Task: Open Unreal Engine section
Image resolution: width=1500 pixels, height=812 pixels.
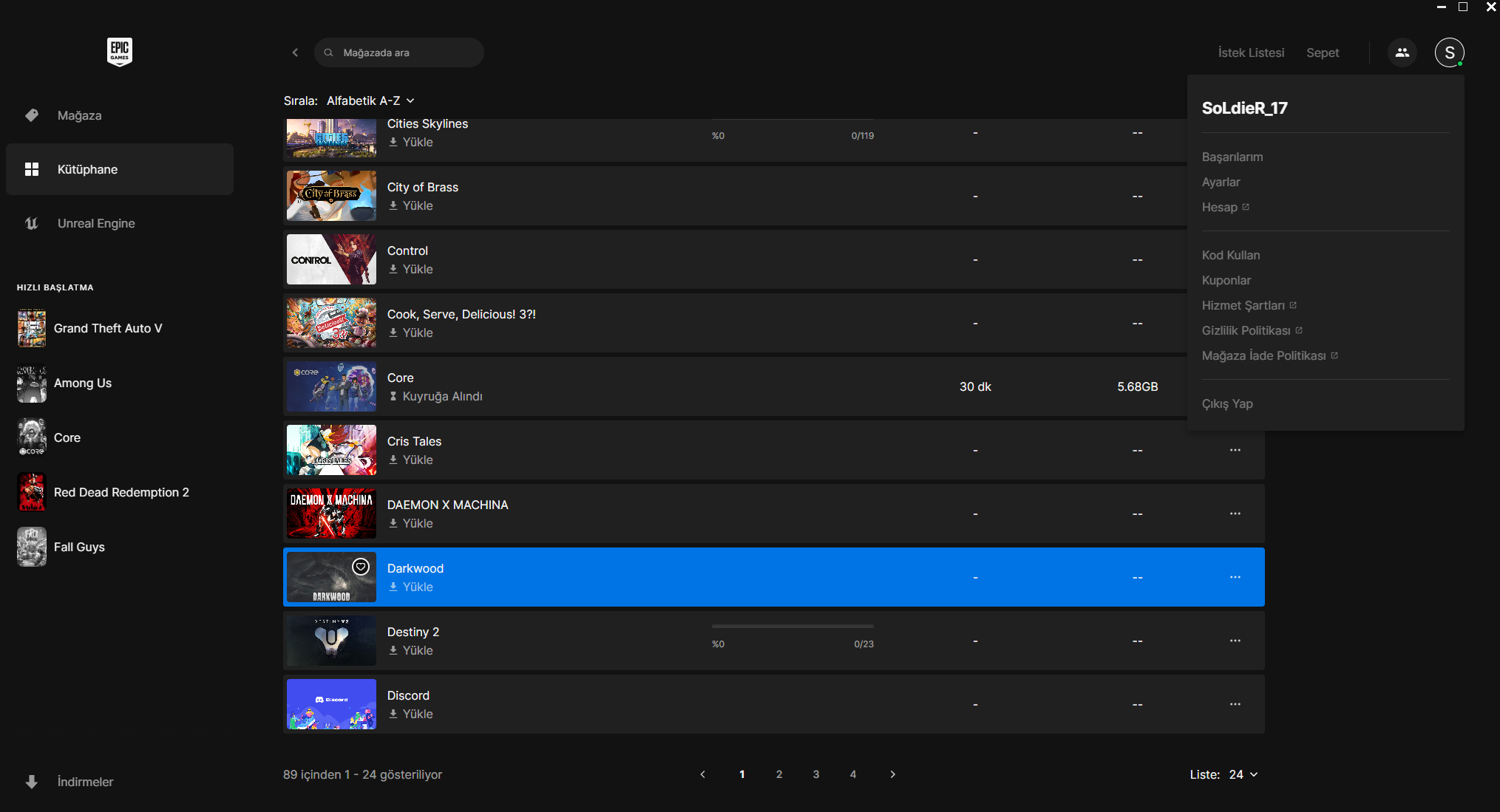Action: click(x=120, y=223)
